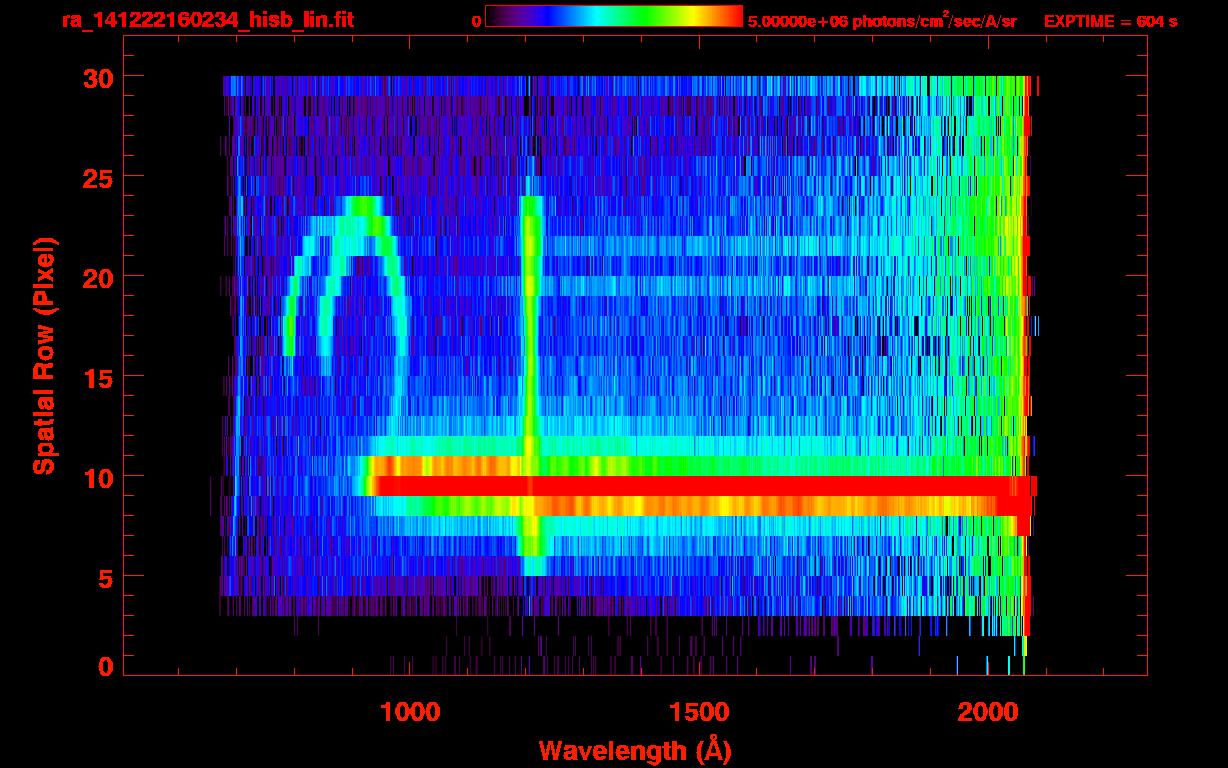Click the x-axis tick label 2000

[x=987, y=712]
